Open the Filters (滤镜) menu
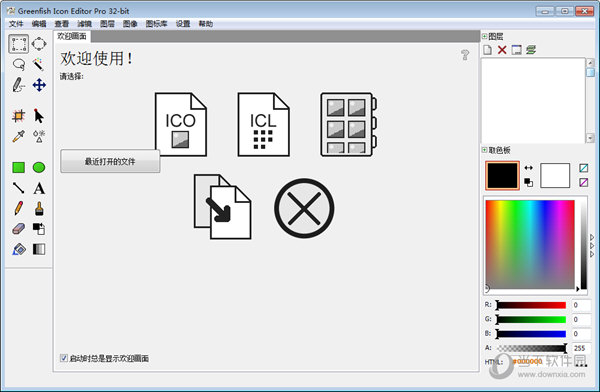Viewport: 600px width, 392px height. (x=84, y=24)
